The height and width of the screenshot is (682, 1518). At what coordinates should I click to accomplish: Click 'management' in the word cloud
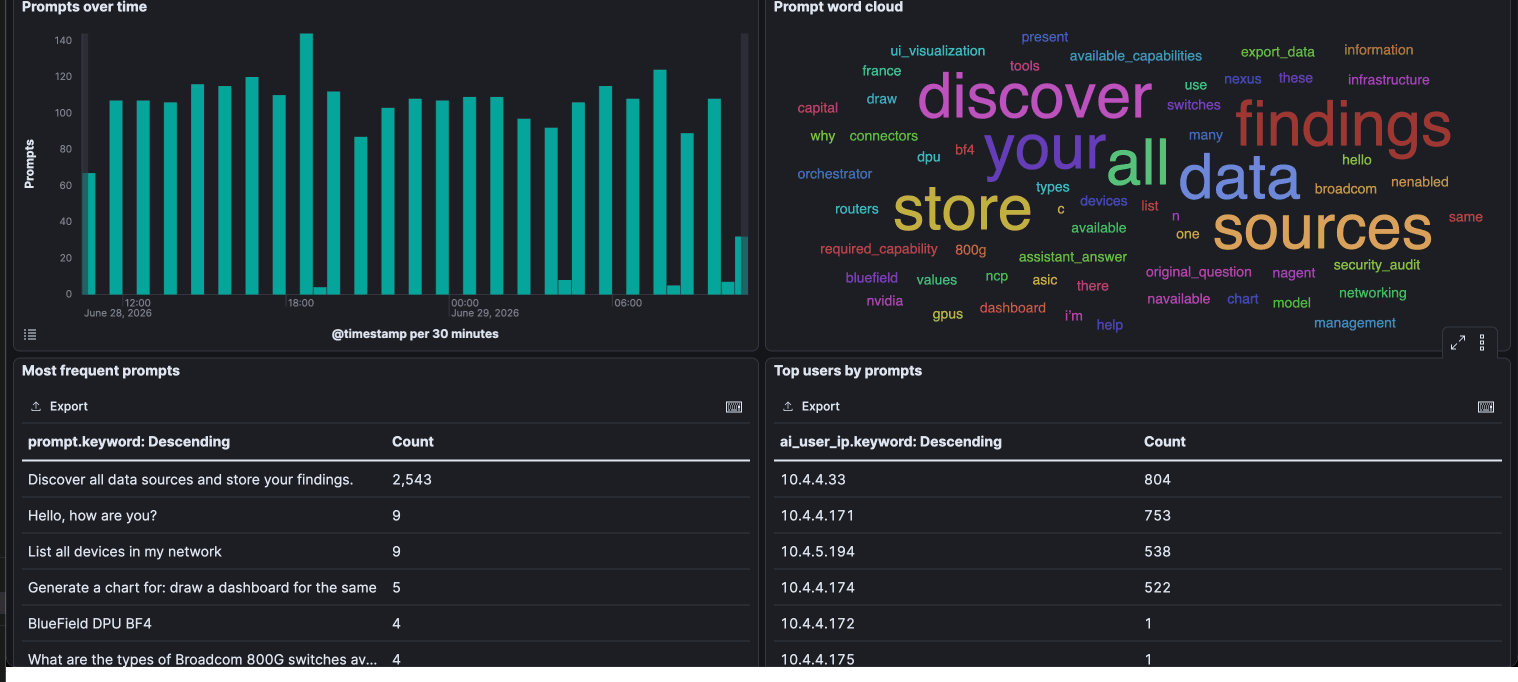(1355, 323)
